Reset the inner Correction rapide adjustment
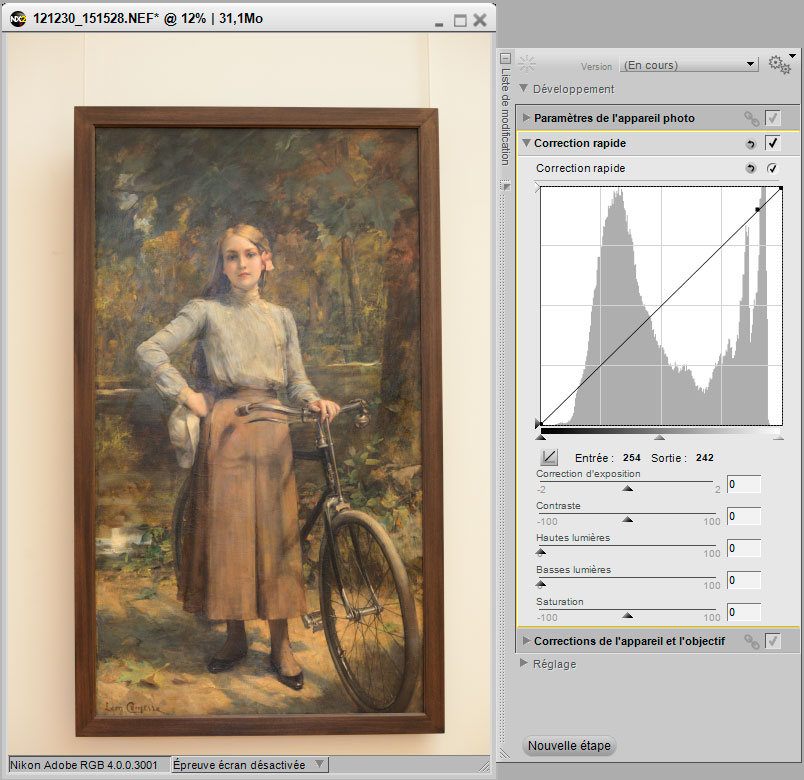Image resolution: width=804 pixels, height=780 pixels. pos(751,168)
